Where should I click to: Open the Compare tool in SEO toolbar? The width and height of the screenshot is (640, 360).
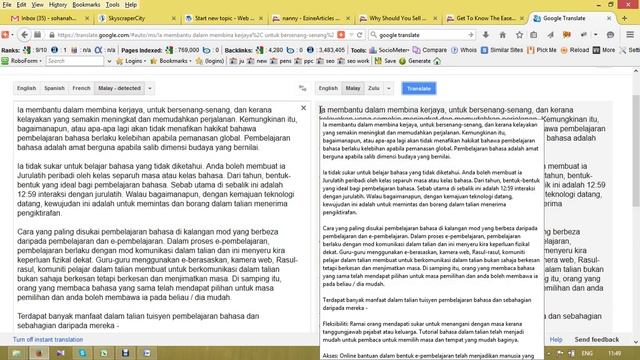(x=429, y=50)
